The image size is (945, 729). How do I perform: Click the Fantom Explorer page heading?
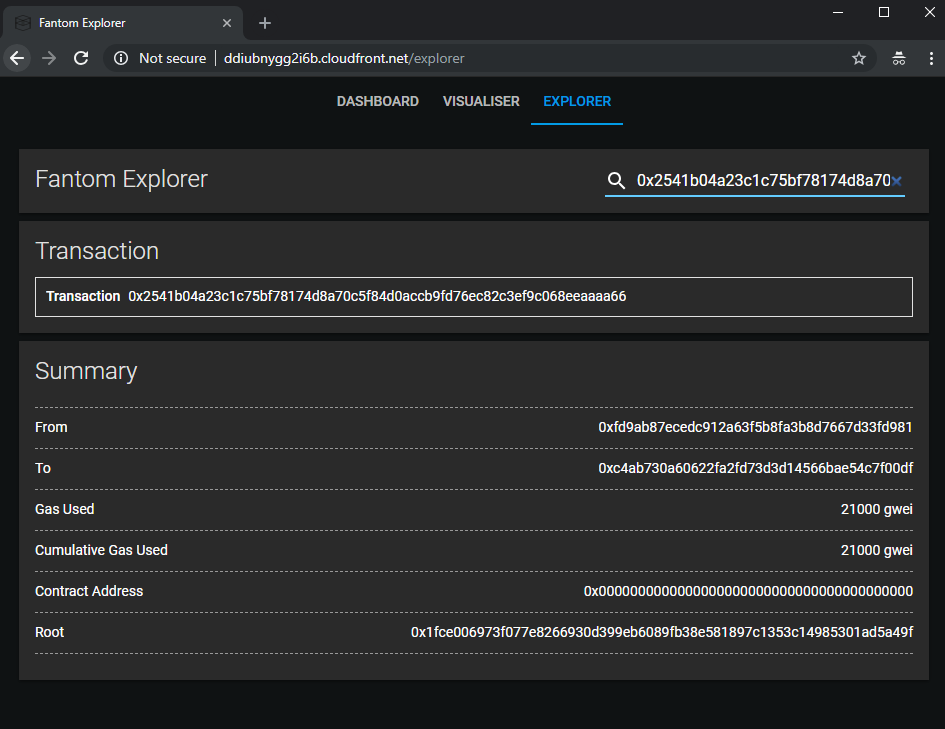121,179
